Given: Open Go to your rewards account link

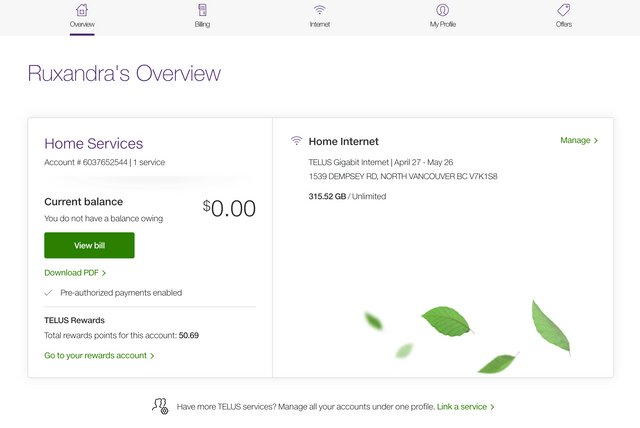Looking at the screenshot, I should [96, 355].
